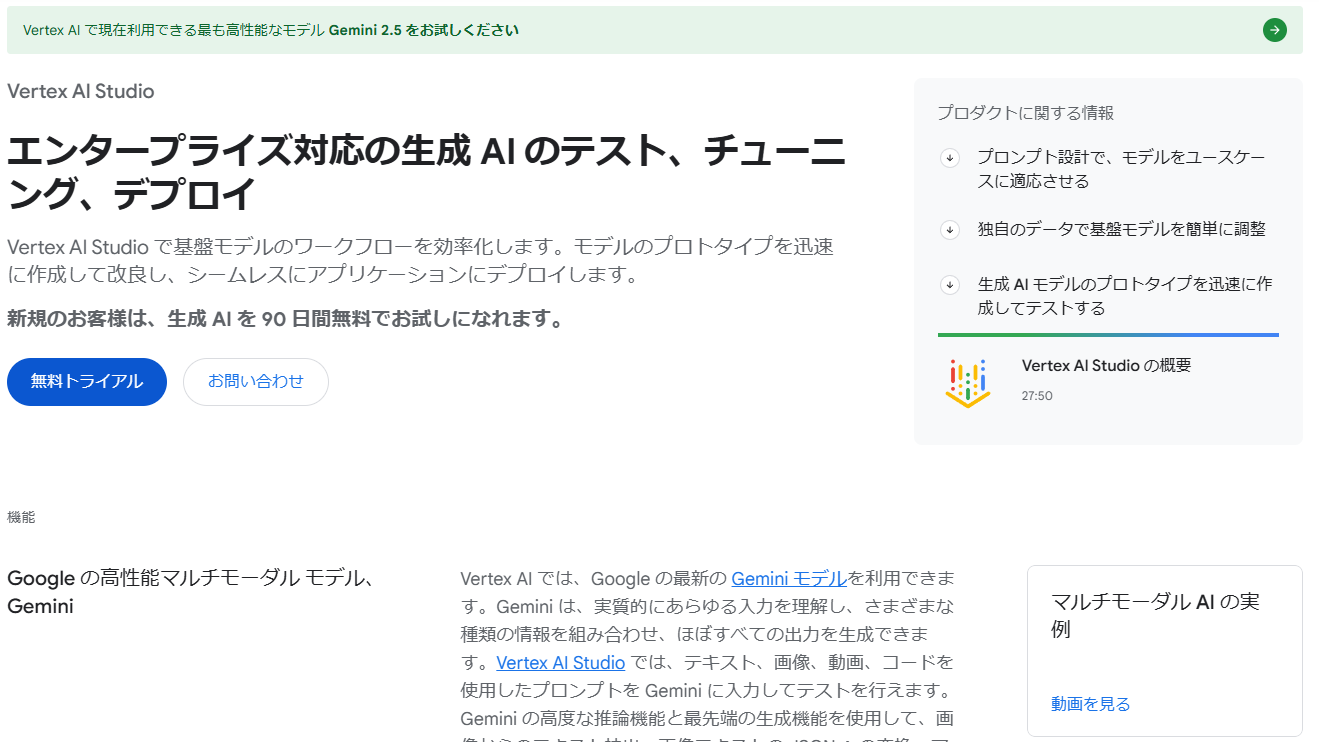Viewport: 1319px width, 742px height.
Task: Select the プロンプト設計で、モデルをユースケースに適応させる item text
Action: (x=1120, y=170)
